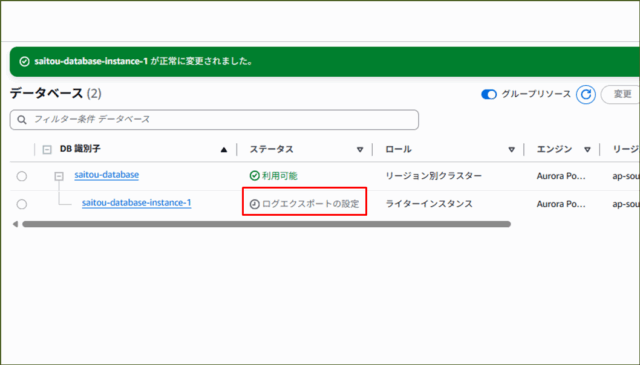
Task: Sort by DB 識別子 using ascending arrow
Action: coord(224,150)
